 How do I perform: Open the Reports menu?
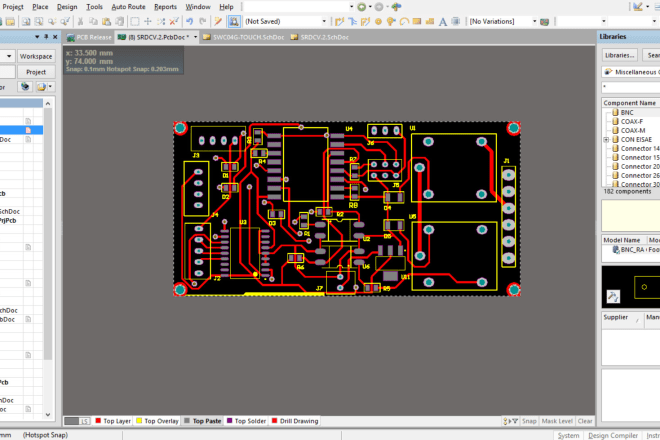point(165,7)
